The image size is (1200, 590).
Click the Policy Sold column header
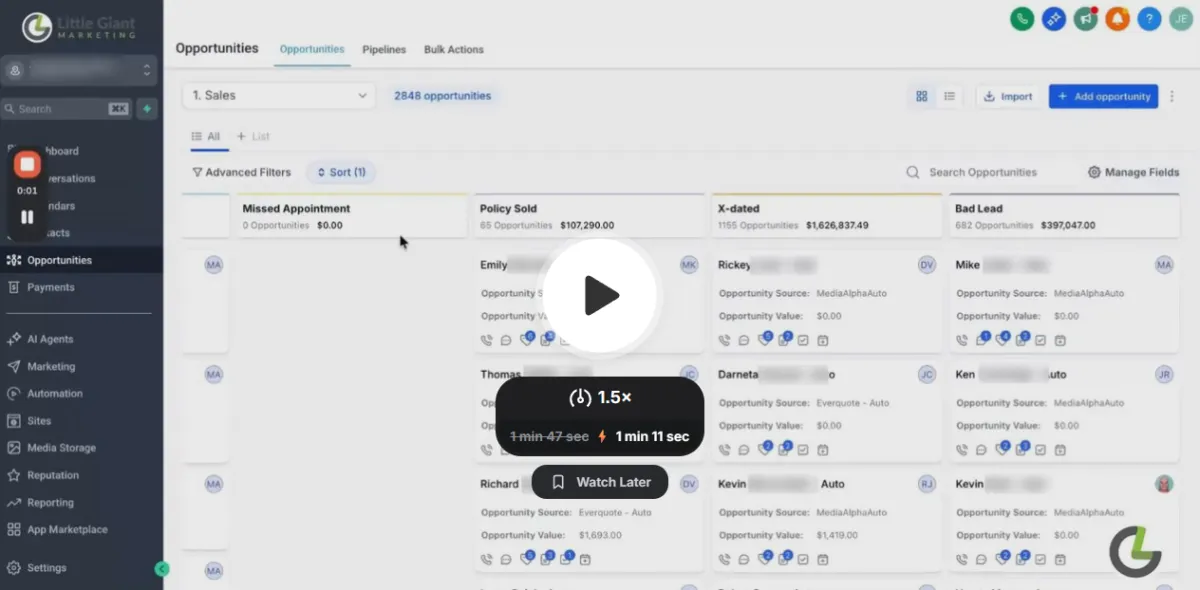point(589,216)
